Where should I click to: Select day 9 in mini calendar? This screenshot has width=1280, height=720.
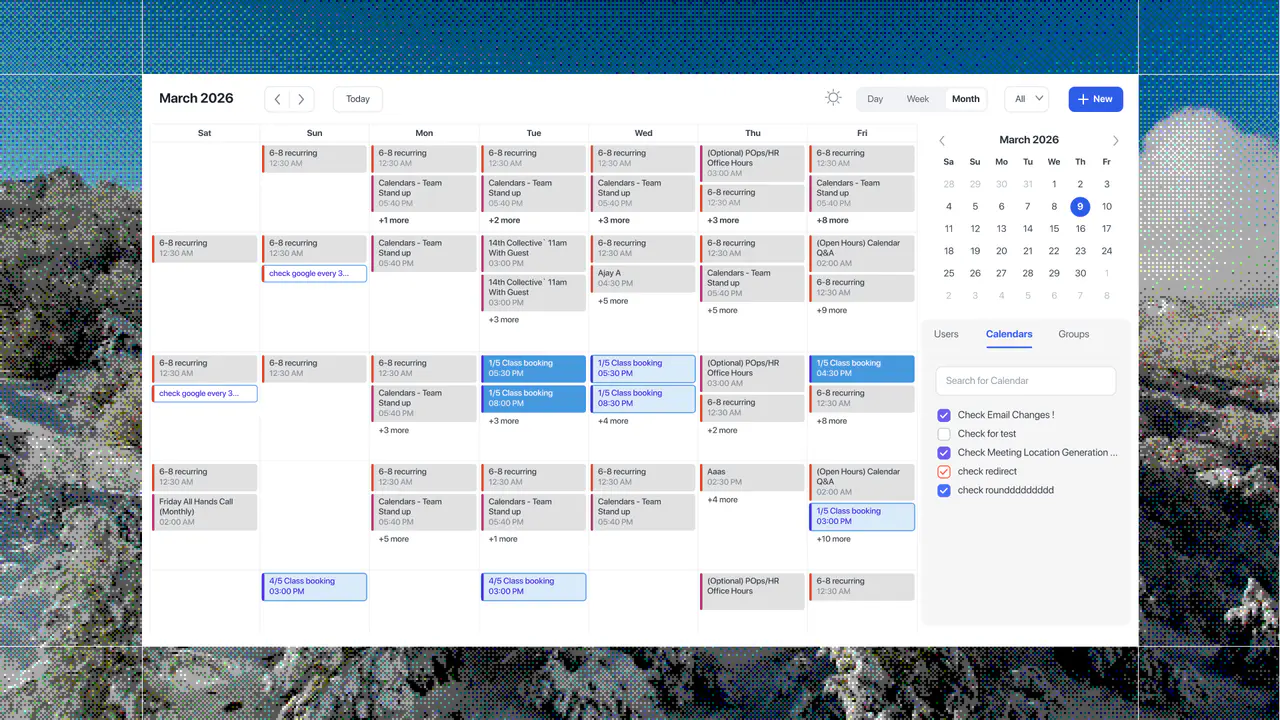[1080, 207]
